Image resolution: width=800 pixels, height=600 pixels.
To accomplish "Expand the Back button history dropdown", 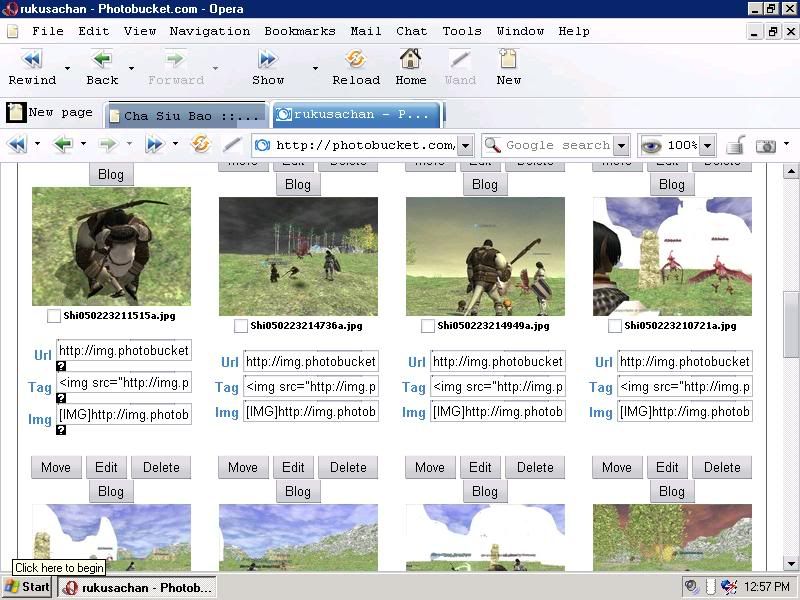I will (131, 68).
